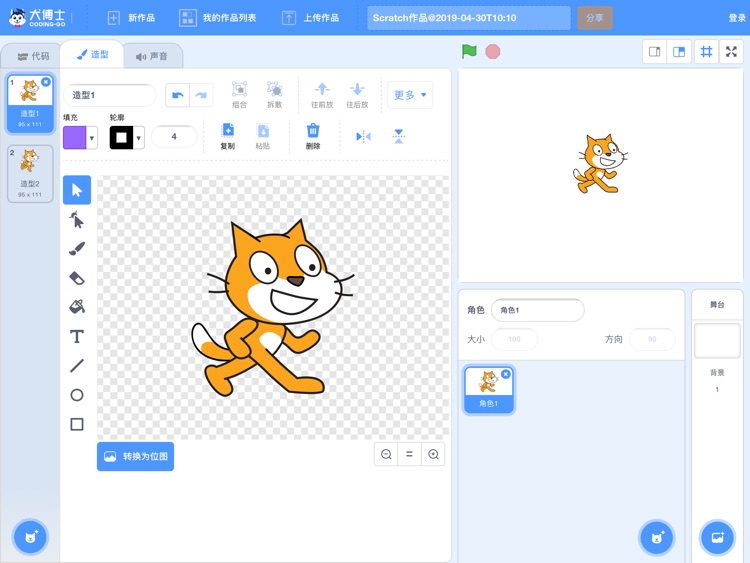750x563 pixels.
Task: Open the Sounds (声音) tab
Action: pos(152,56)
